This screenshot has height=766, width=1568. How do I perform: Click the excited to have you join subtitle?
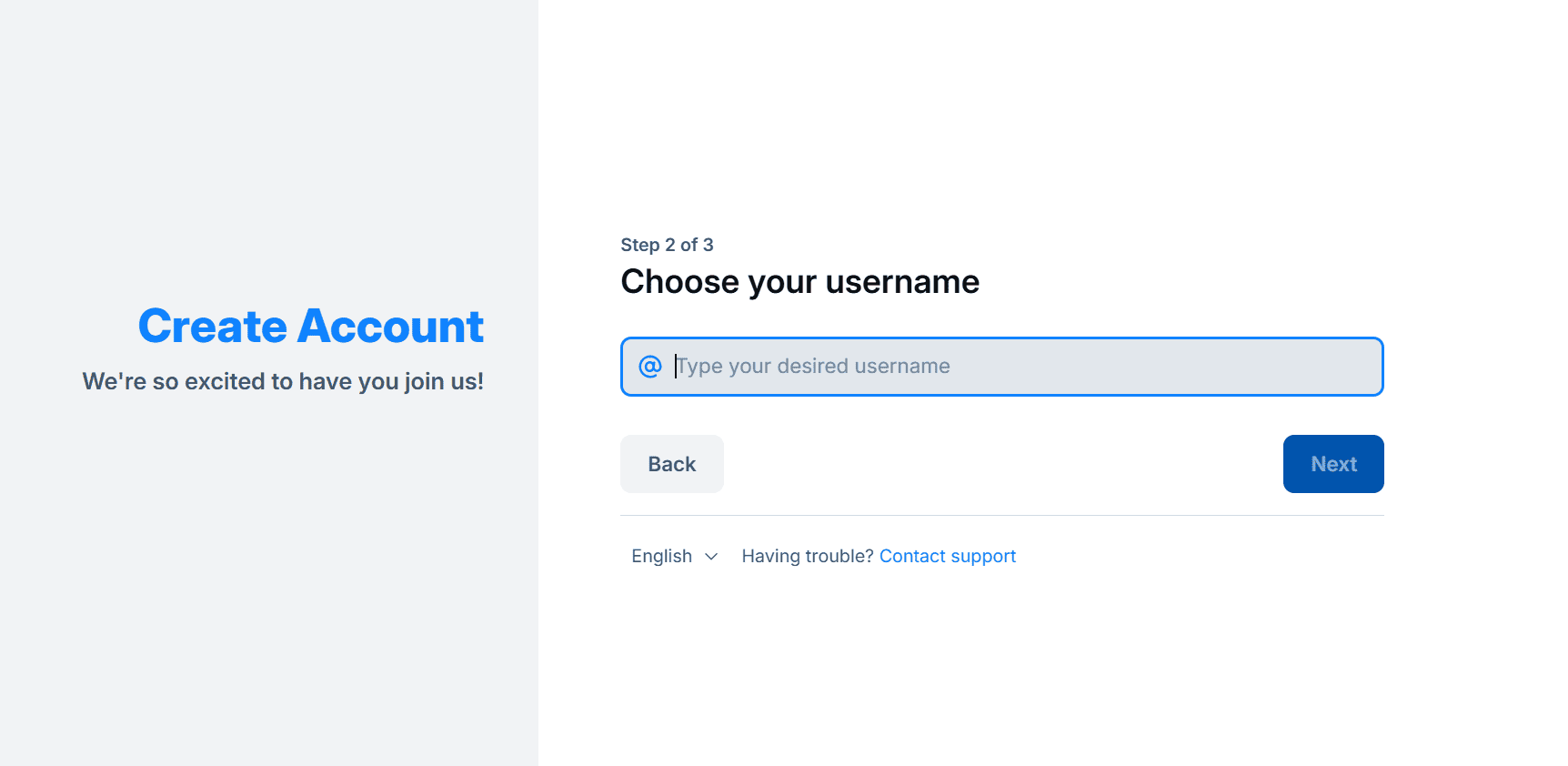pos(283,381)
